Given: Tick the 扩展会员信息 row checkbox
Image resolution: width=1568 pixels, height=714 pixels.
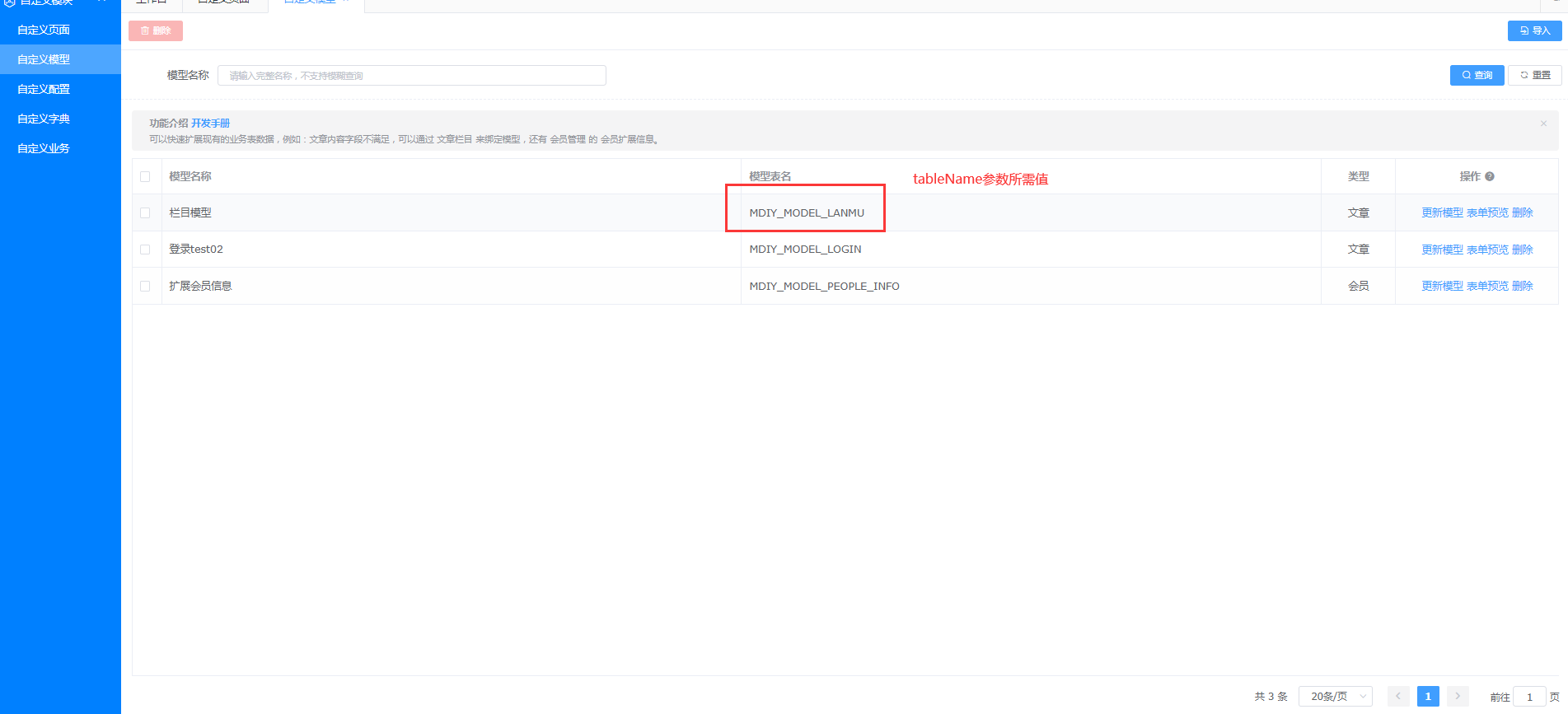Looking at the screenshot, I should coord(145,286).
